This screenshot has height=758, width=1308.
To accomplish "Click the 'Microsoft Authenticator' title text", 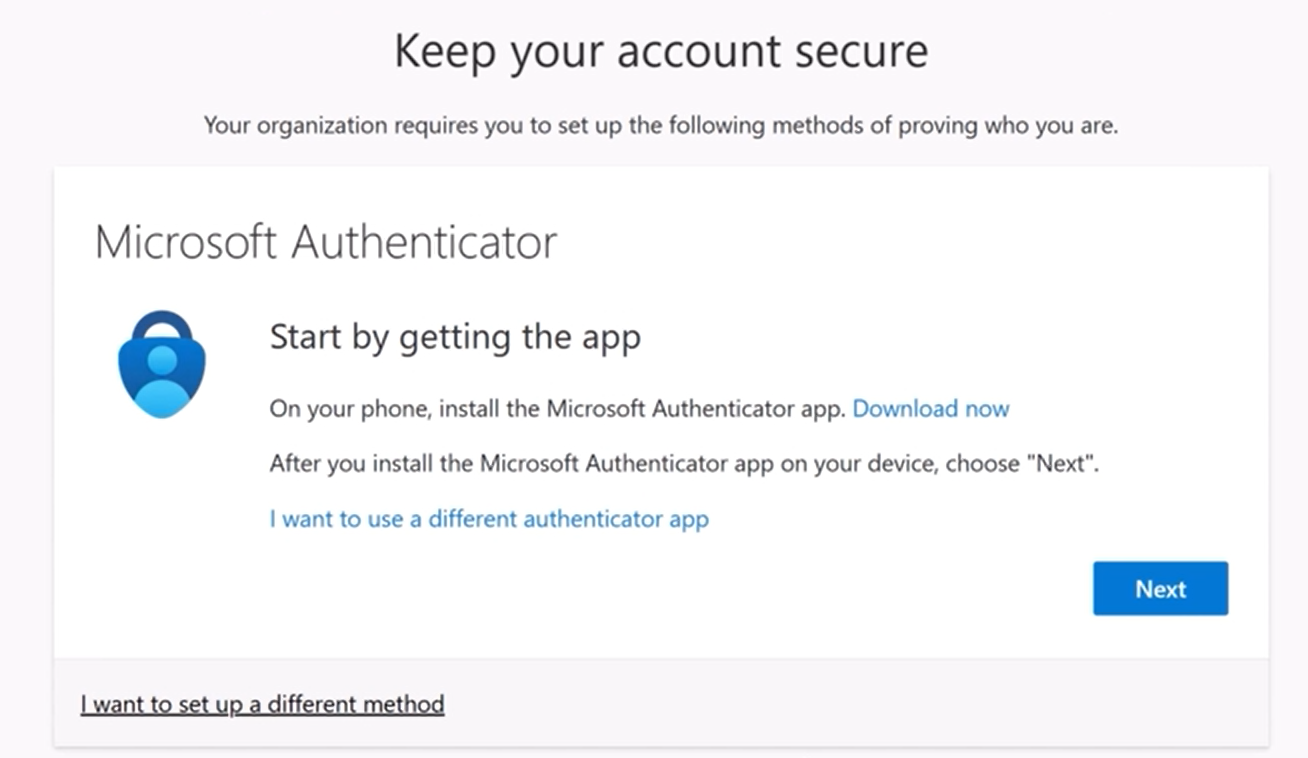I will pyautogui.click(x=326, y=242).
